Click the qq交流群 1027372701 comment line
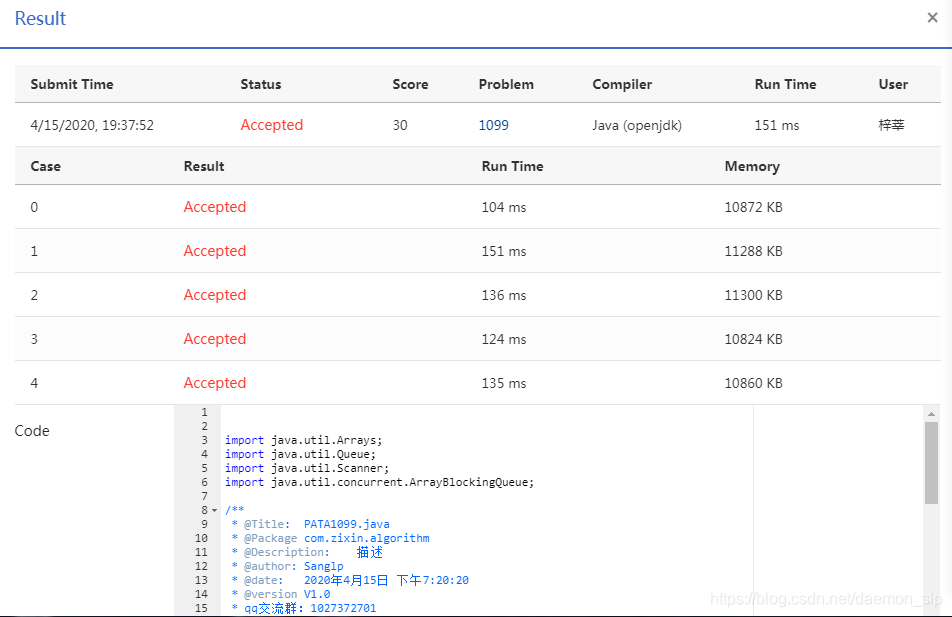The width and height of the screenshot is (952, 617). pyautogui.click(x=304, y=608)
